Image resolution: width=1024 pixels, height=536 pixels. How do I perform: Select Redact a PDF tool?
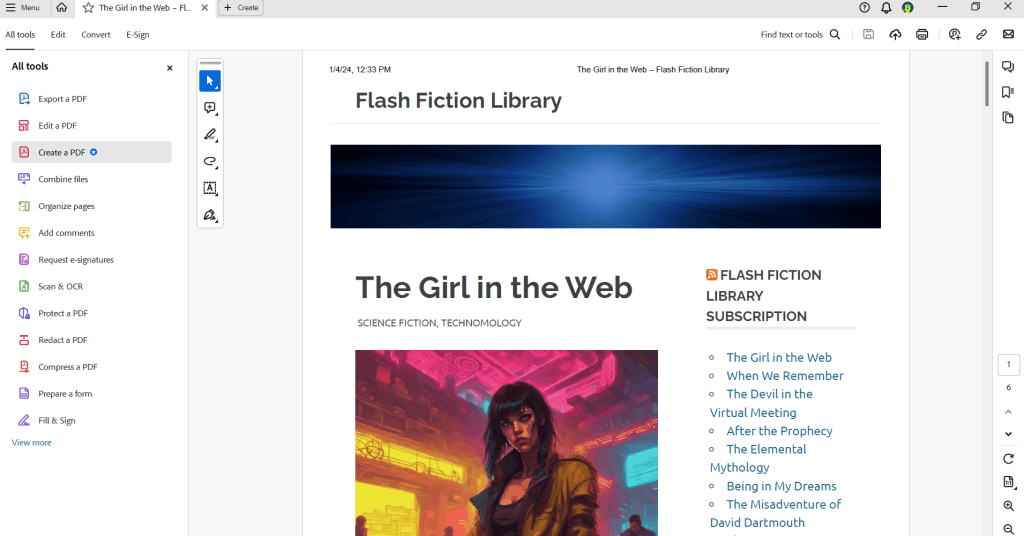[x=91, y=339]
